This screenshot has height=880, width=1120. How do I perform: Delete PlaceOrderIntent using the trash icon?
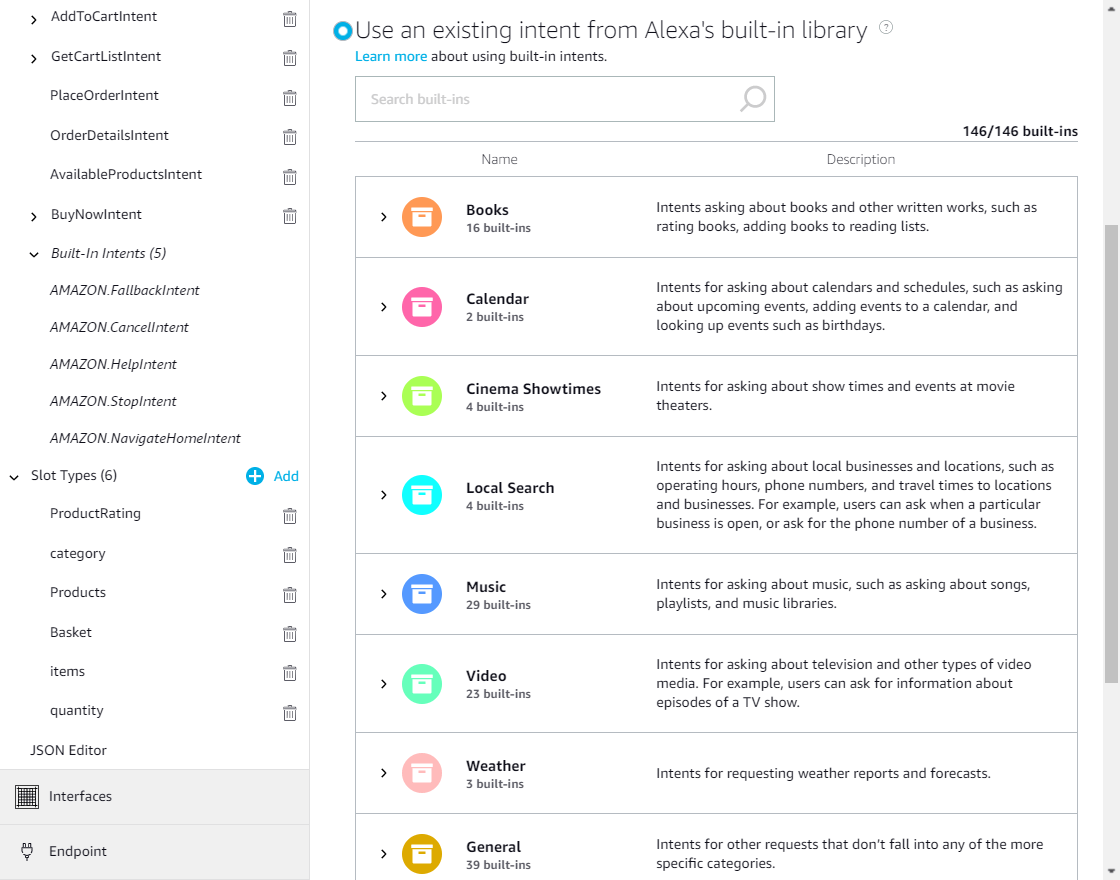(x=289, y=98)
